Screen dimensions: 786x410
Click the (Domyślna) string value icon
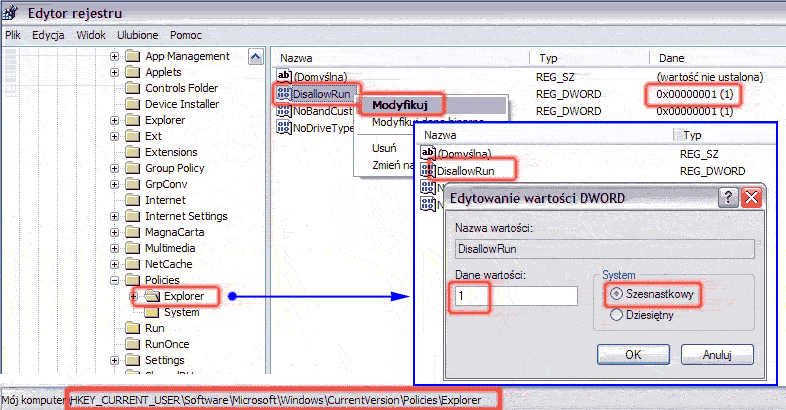pyautogui.click(x=282, y=76)
